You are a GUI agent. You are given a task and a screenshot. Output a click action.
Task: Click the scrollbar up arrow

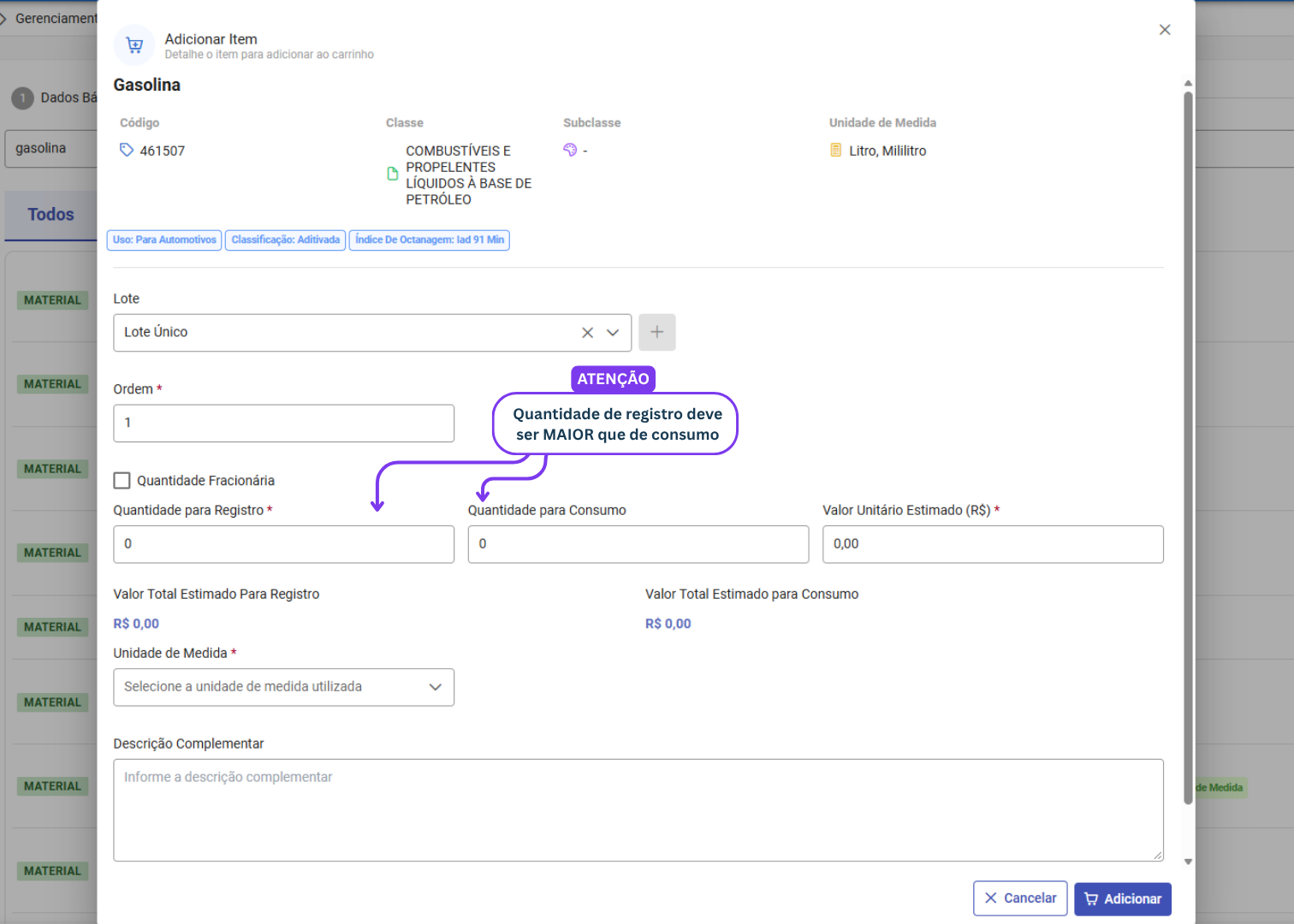coord(1188,83)
